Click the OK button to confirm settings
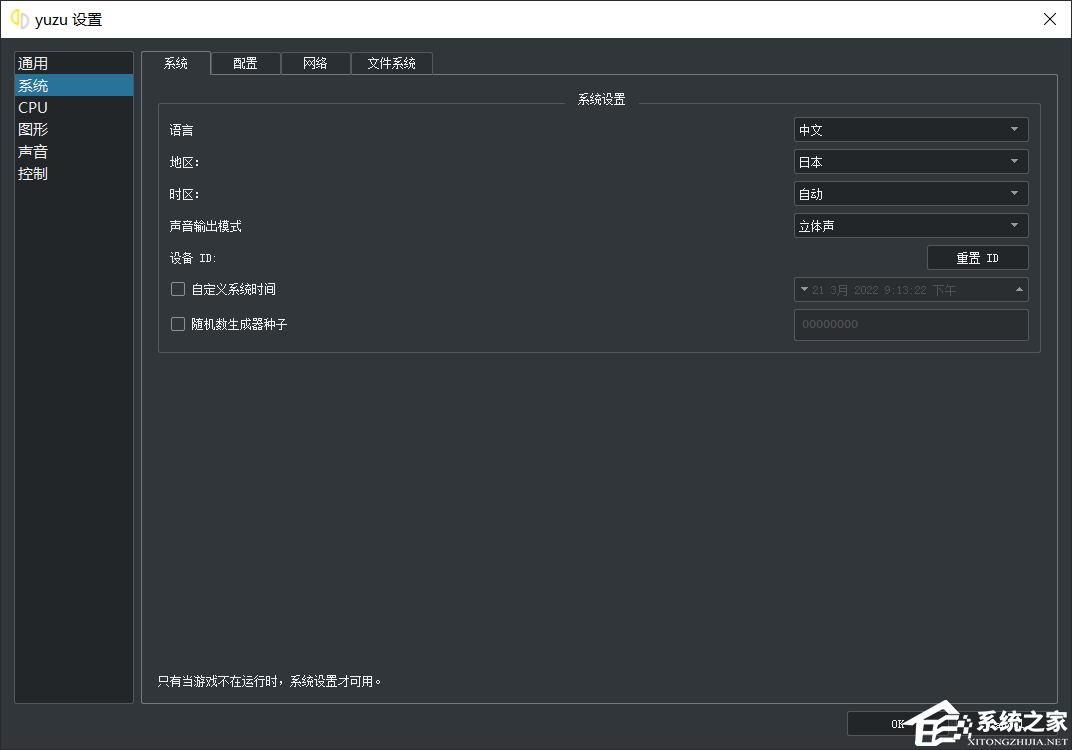The width and height of the screenshot is (1072, 750). coord(895,723)
